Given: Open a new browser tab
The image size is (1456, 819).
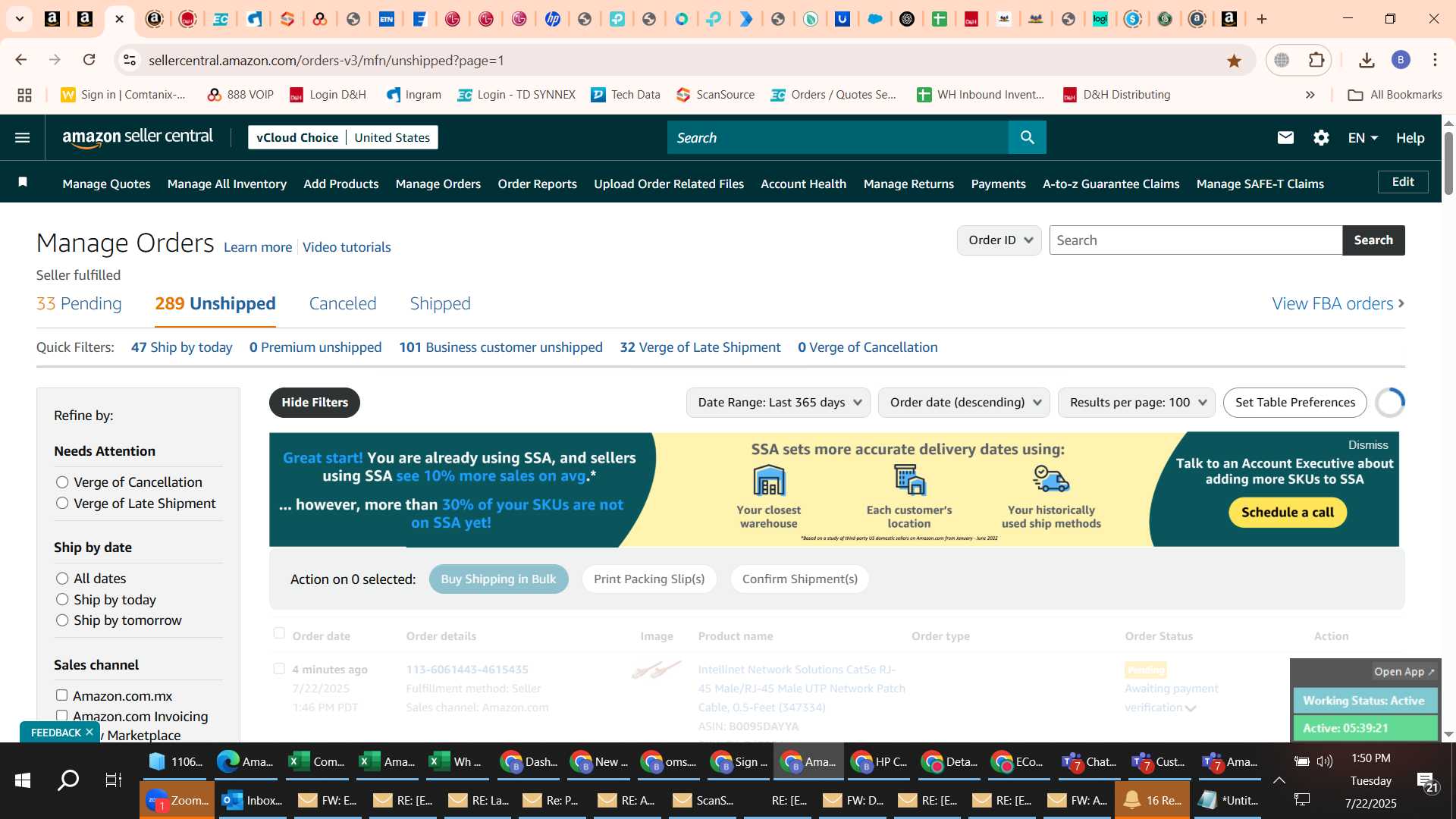Looking at the screenshot, I should pyautogui.click(x=1262, y=19).
